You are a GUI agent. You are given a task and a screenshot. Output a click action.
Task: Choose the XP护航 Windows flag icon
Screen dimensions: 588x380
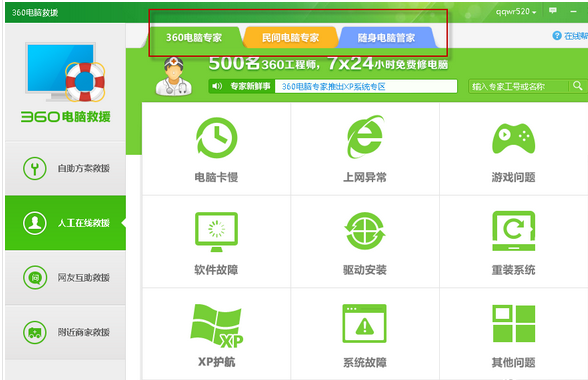pyautogui.click(x=216, y=326)
